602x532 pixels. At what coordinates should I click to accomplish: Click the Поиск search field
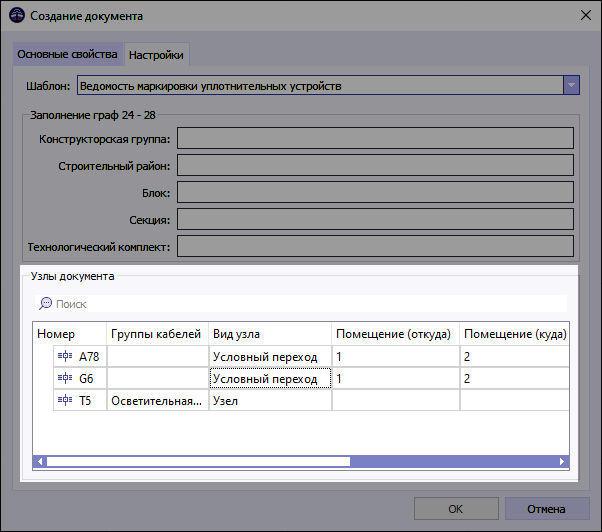pos(301,304)
